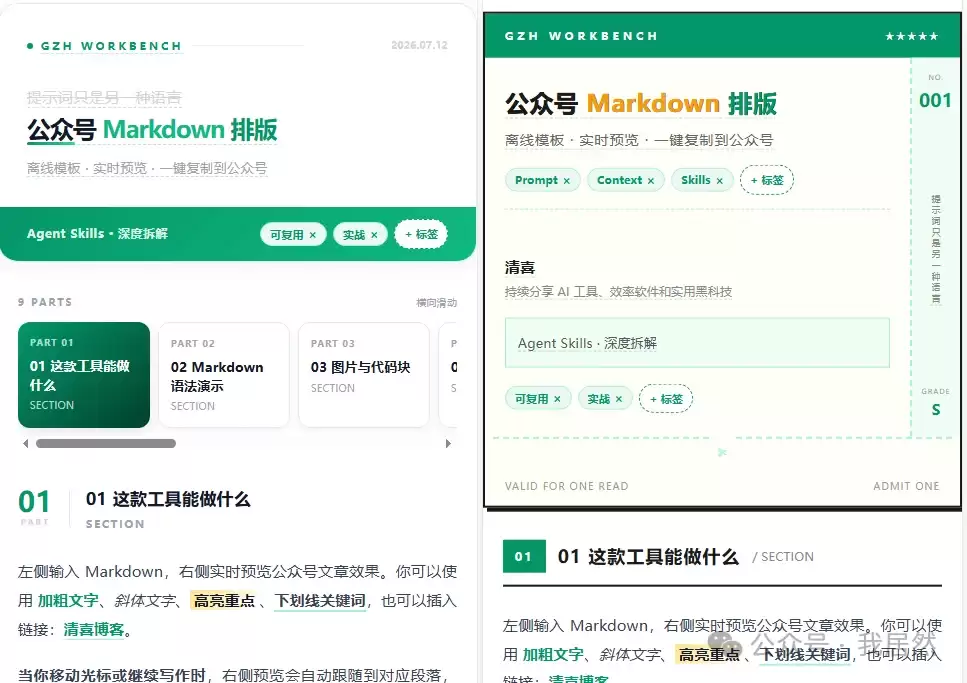Remove the Prompt tag on ticket card
Screen dimensions: 967x683
566,181
